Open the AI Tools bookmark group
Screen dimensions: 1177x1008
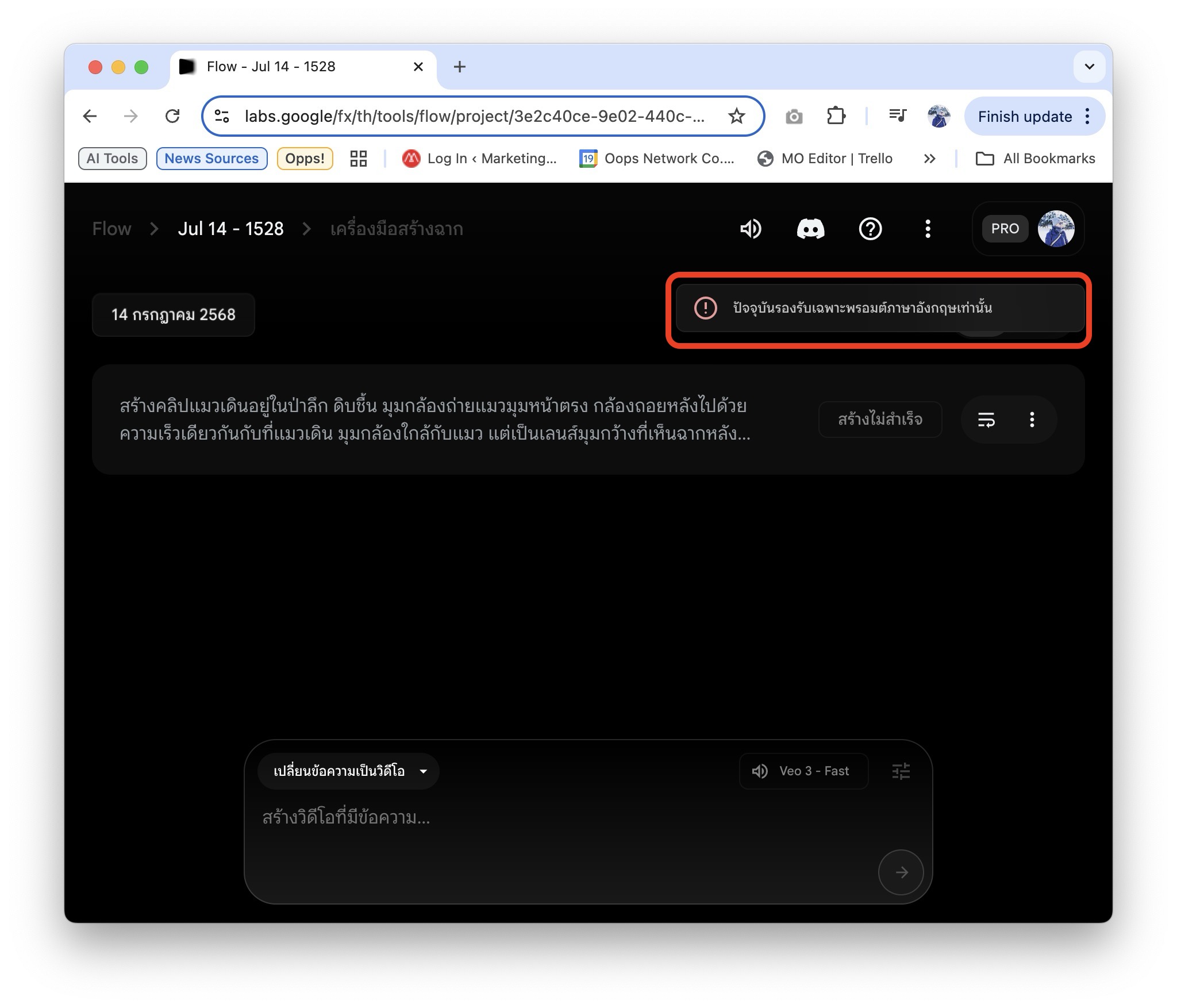pyautogui.click(x=112, y=159)
